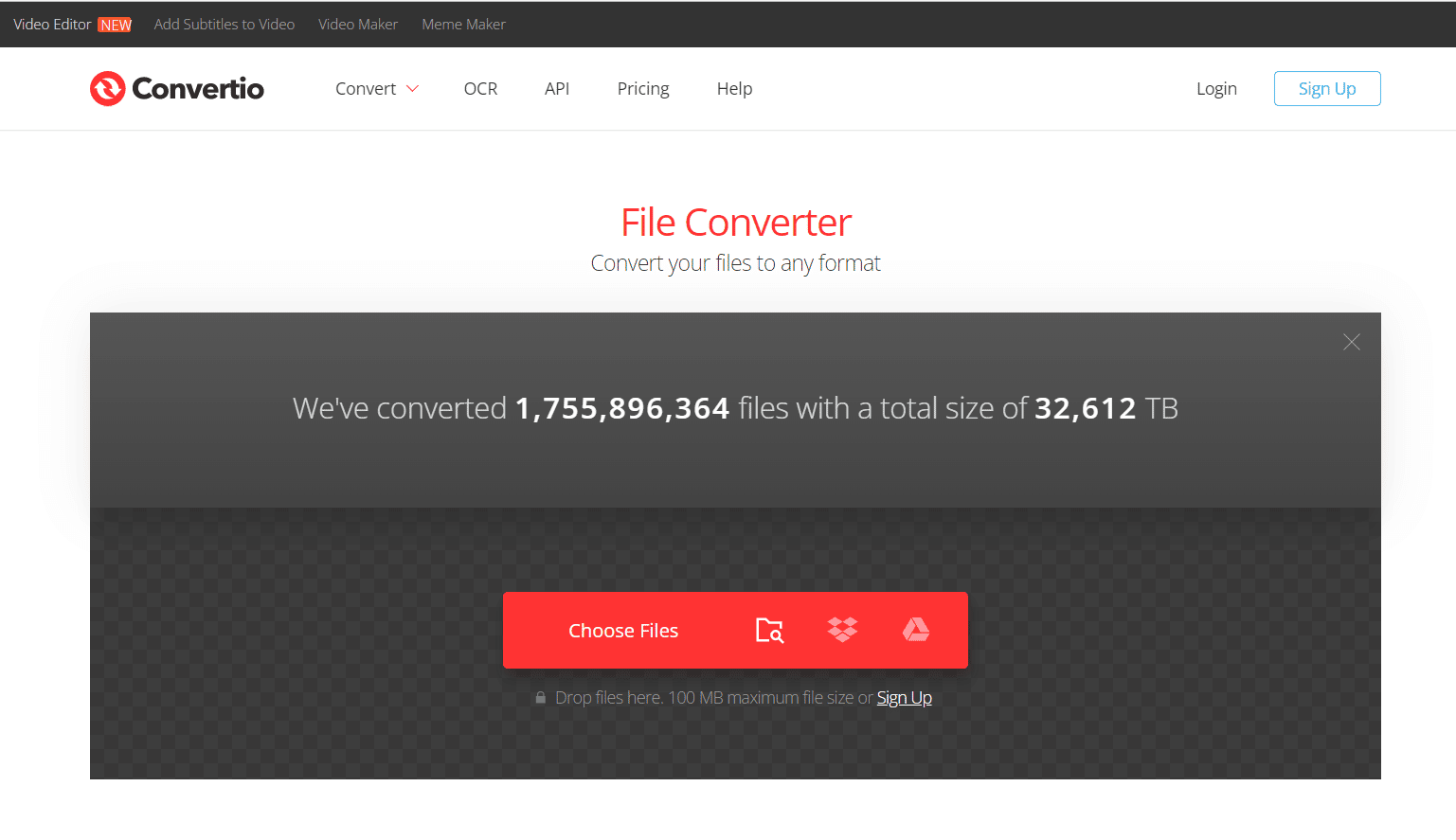Open Add Subtitles to Video tool

225,25
